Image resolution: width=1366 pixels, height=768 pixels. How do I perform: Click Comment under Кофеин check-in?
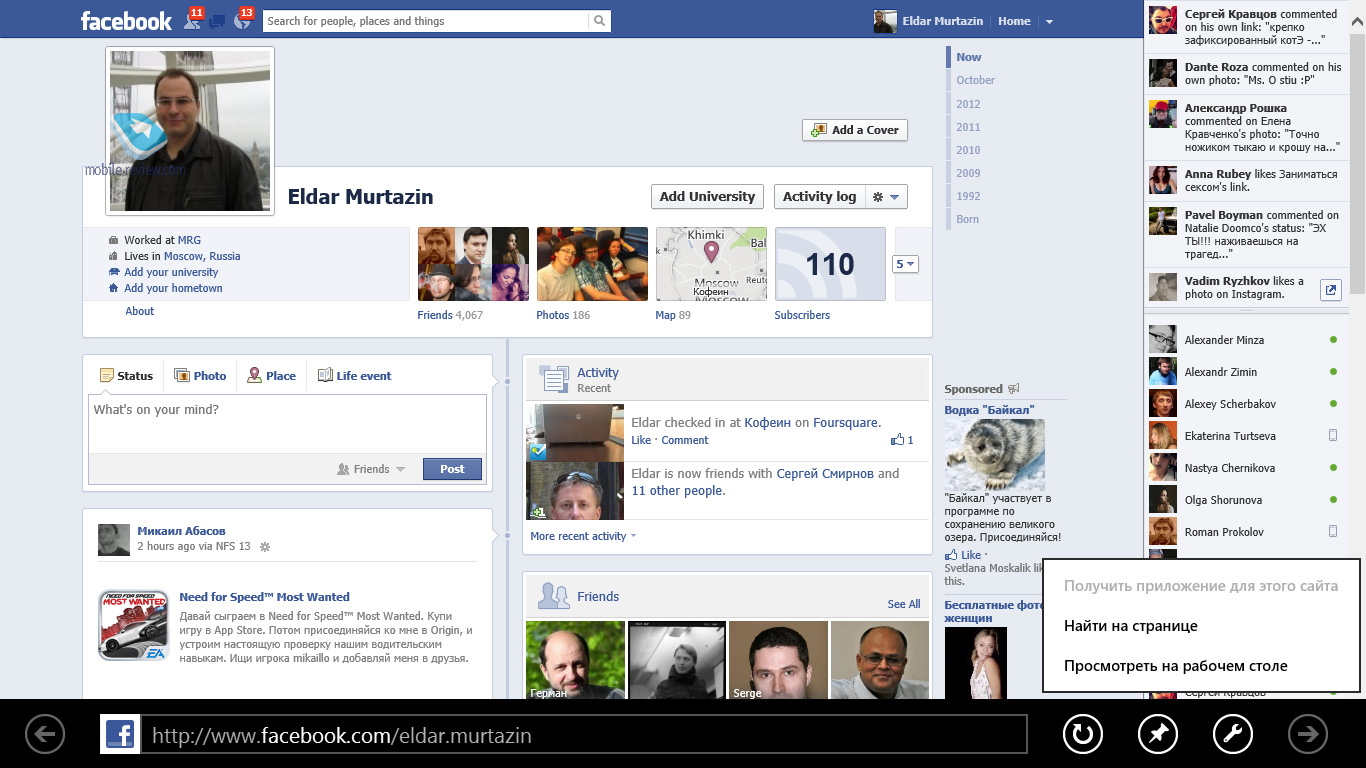coord(685,440)
